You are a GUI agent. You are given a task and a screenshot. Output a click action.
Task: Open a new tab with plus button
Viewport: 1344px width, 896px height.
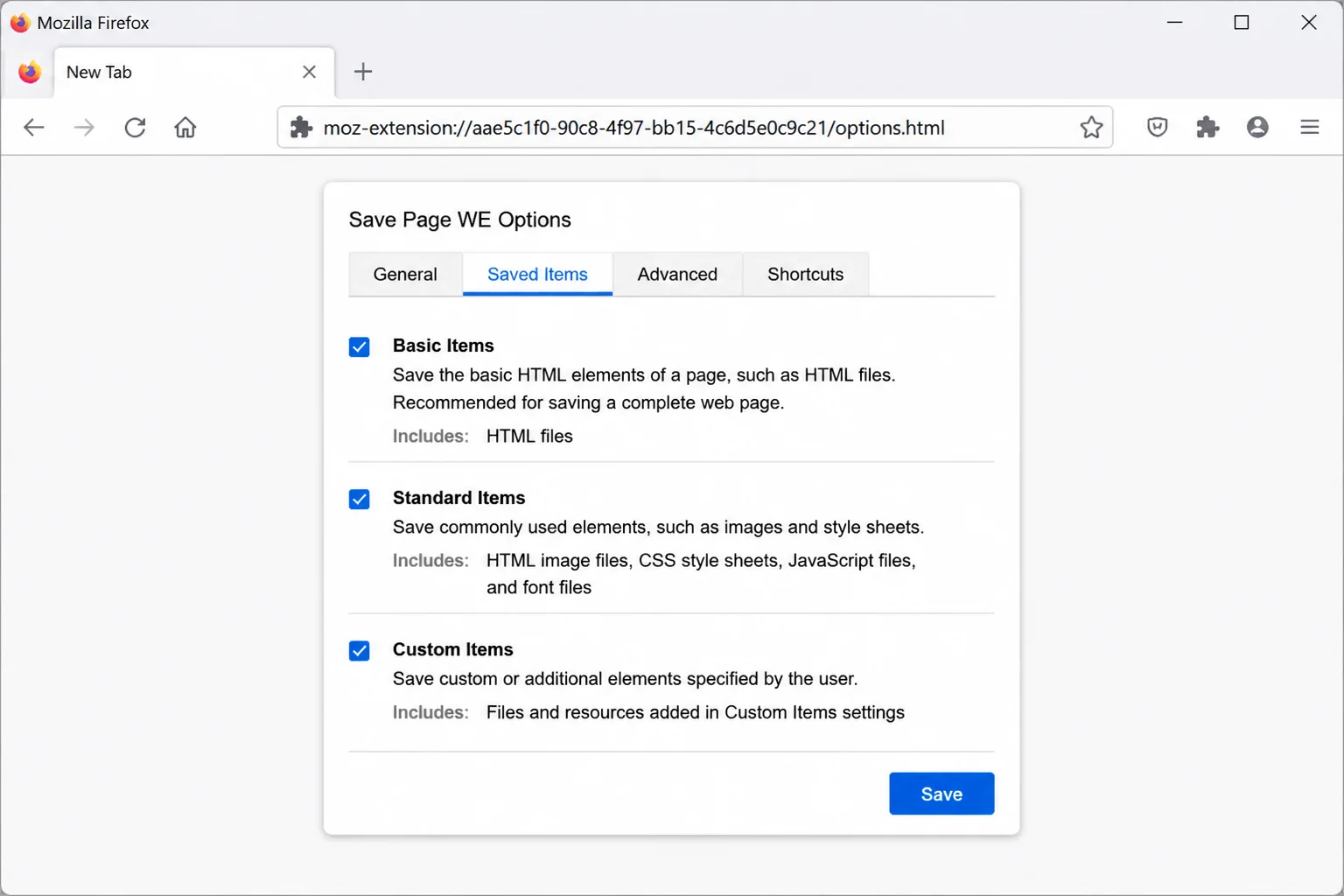tap(363, 72)
